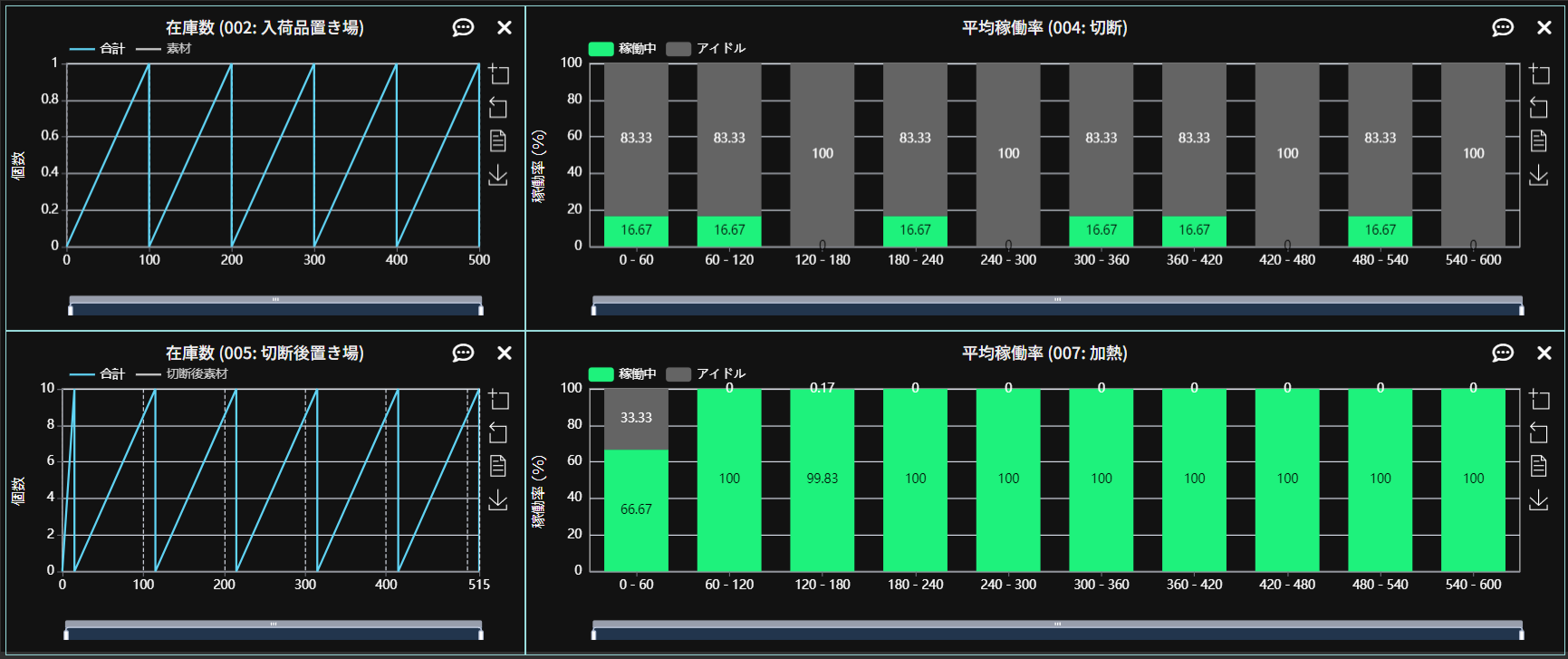Save 在庫数 (002: 入荷品置き場) chart as image
The width and height of the screenshot is (1568, 659).
click(x=498, y=175)
